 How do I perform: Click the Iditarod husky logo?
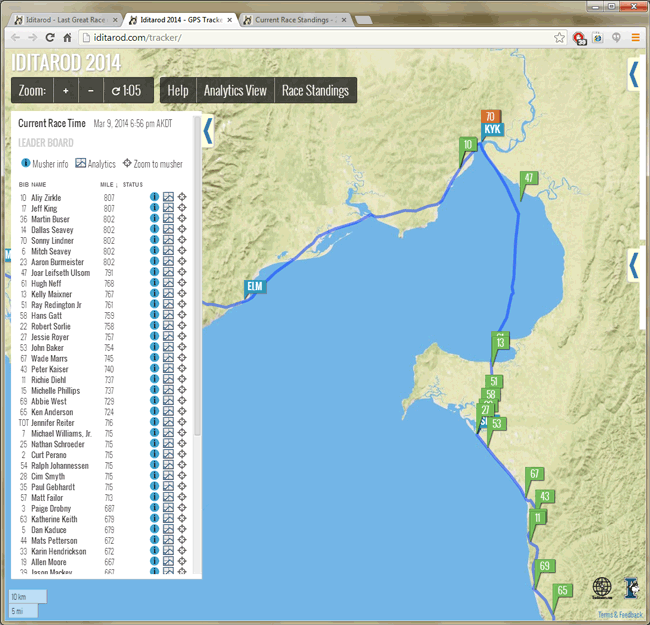click(x=631, y=588)
